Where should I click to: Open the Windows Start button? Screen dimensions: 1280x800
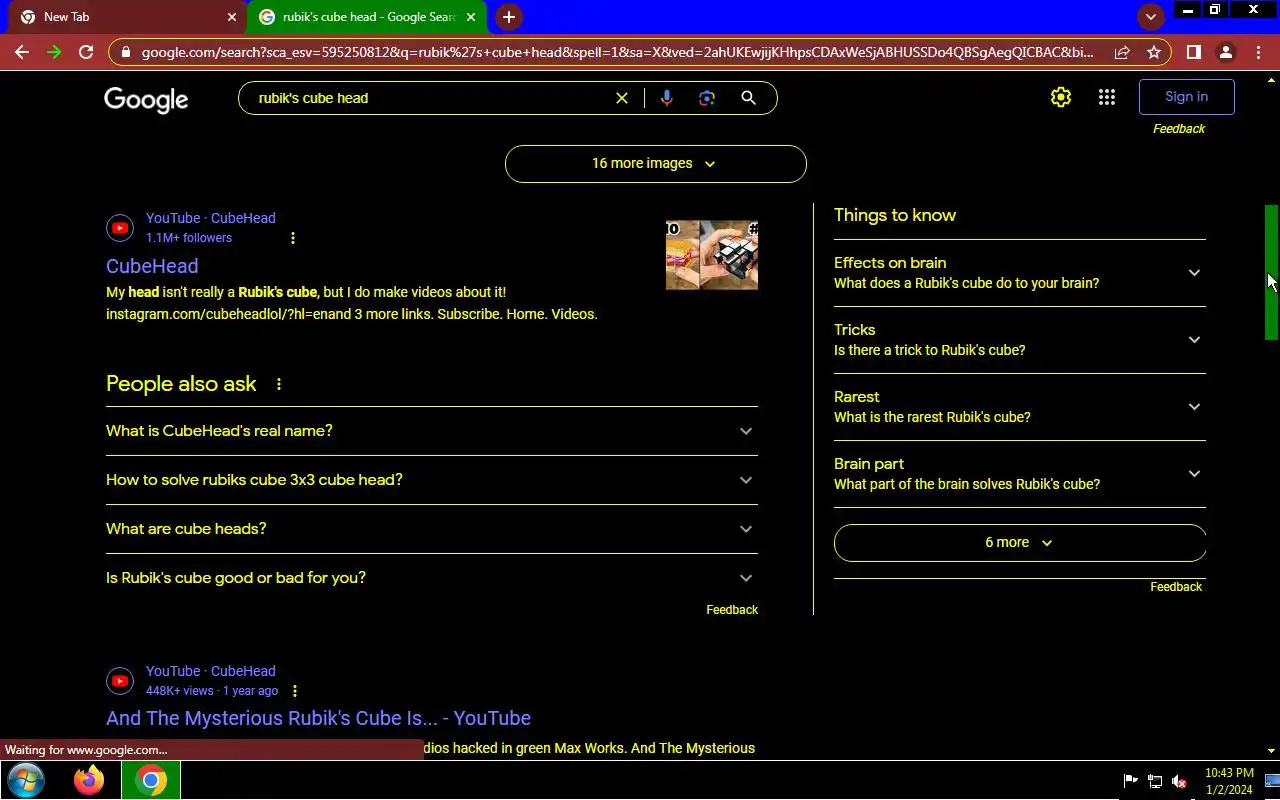[x=26, y=780]
